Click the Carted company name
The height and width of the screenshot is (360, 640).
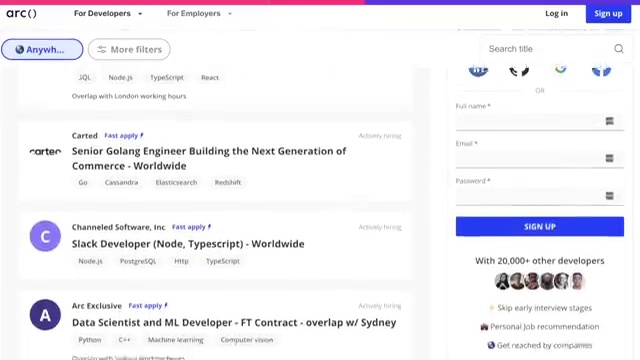84,136
